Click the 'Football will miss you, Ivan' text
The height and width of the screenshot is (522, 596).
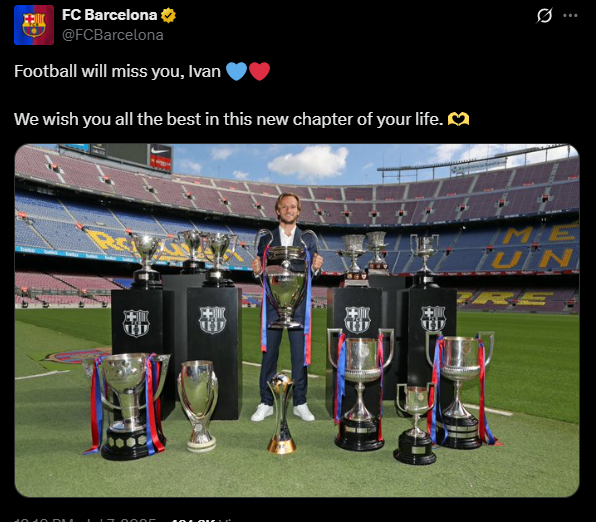point(117,71)
